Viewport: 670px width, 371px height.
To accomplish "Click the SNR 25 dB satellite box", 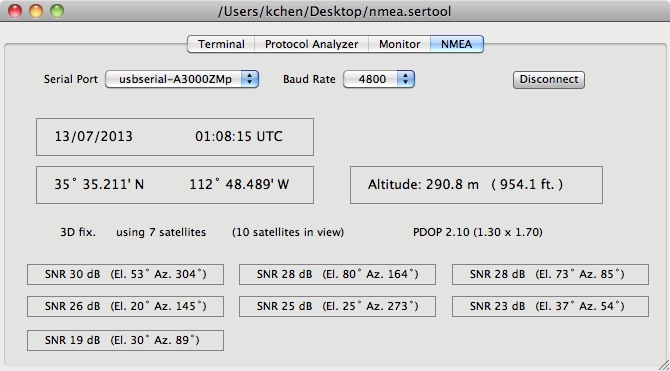I will [337, 306].
